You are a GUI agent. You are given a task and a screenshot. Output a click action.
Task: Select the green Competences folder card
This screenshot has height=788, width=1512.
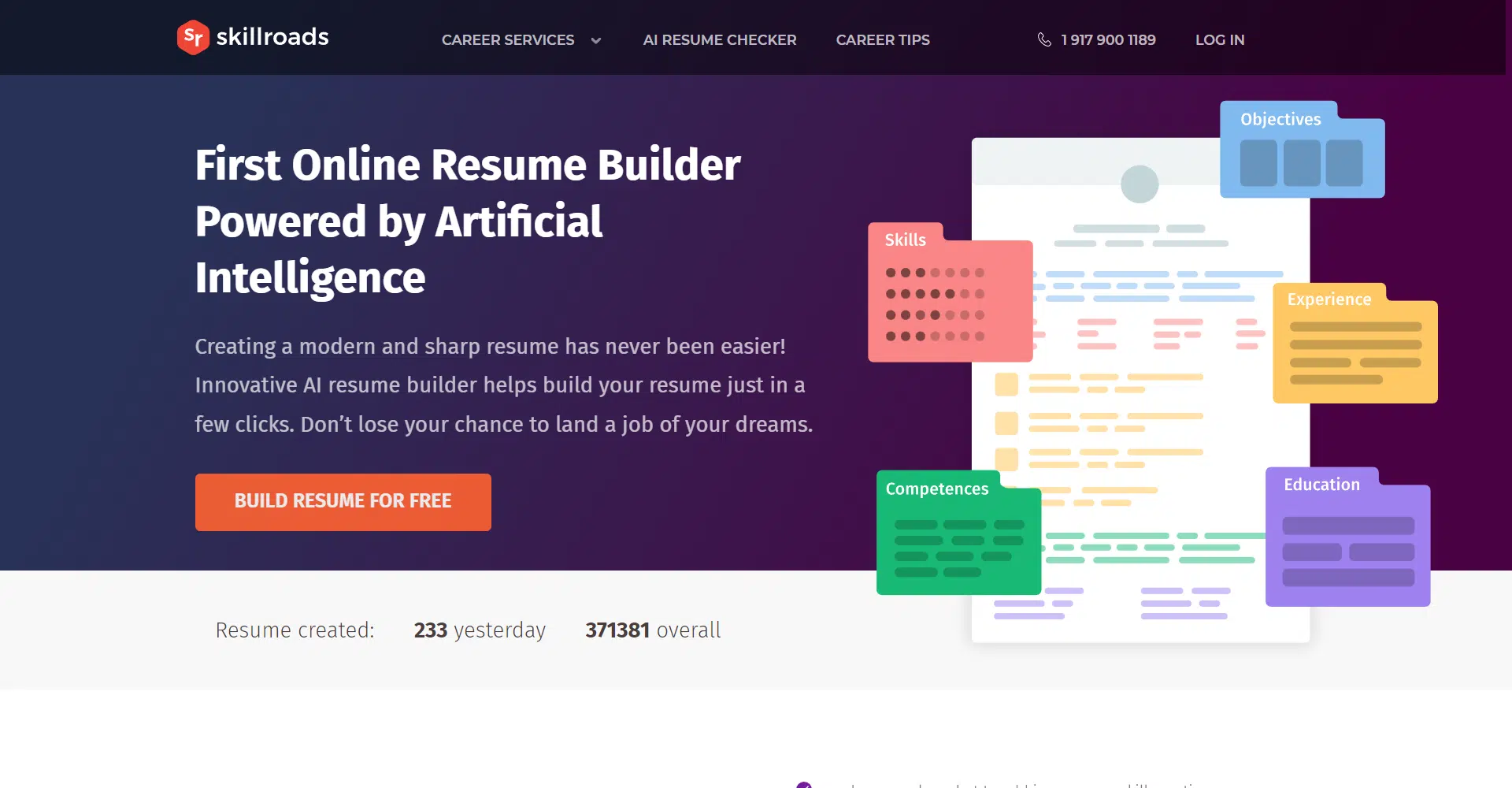pos(958,534)
